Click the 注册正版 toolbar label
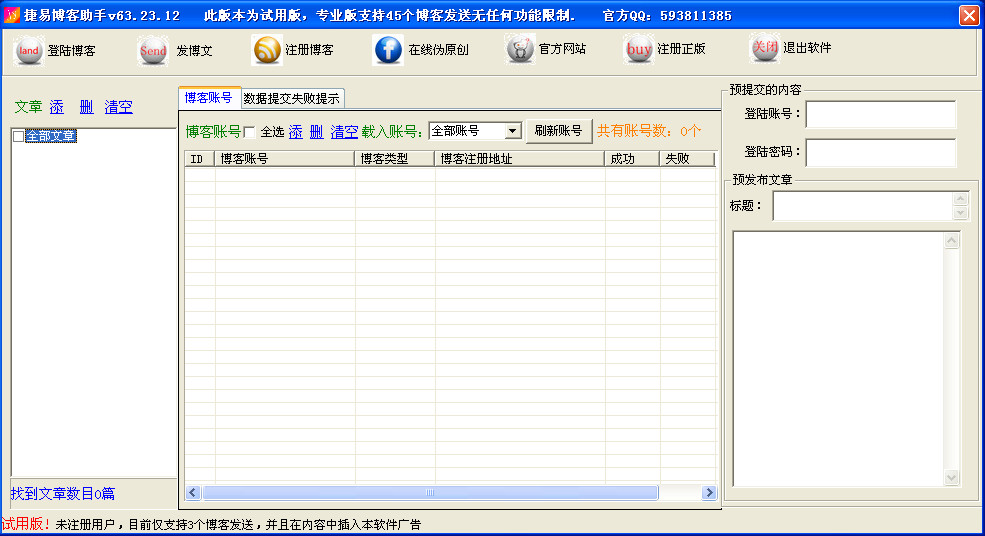The width and height of the screenshot is (985, 536). [682, 48]
